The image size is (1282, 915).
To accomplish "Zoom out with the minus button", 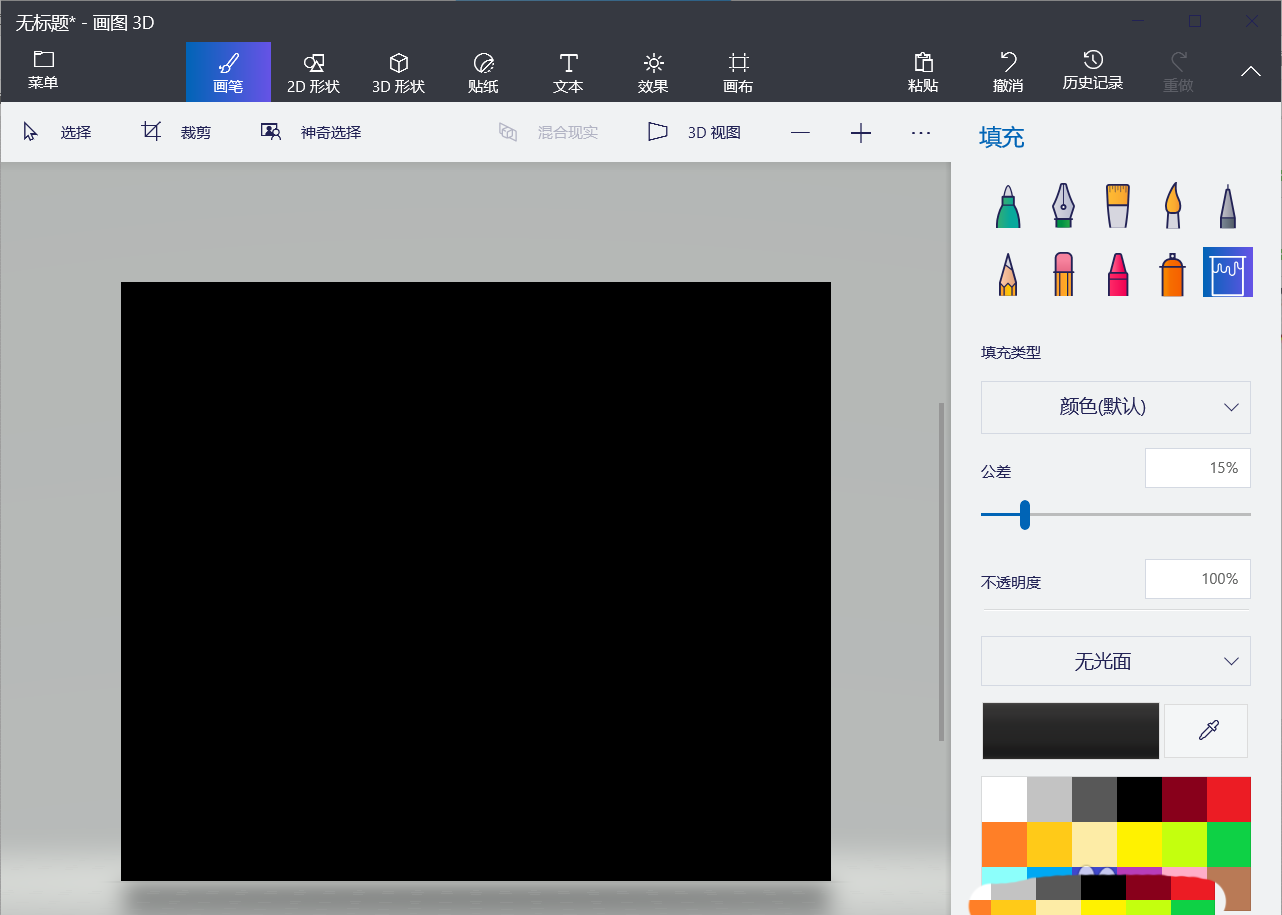I will [x=800, y=132].
